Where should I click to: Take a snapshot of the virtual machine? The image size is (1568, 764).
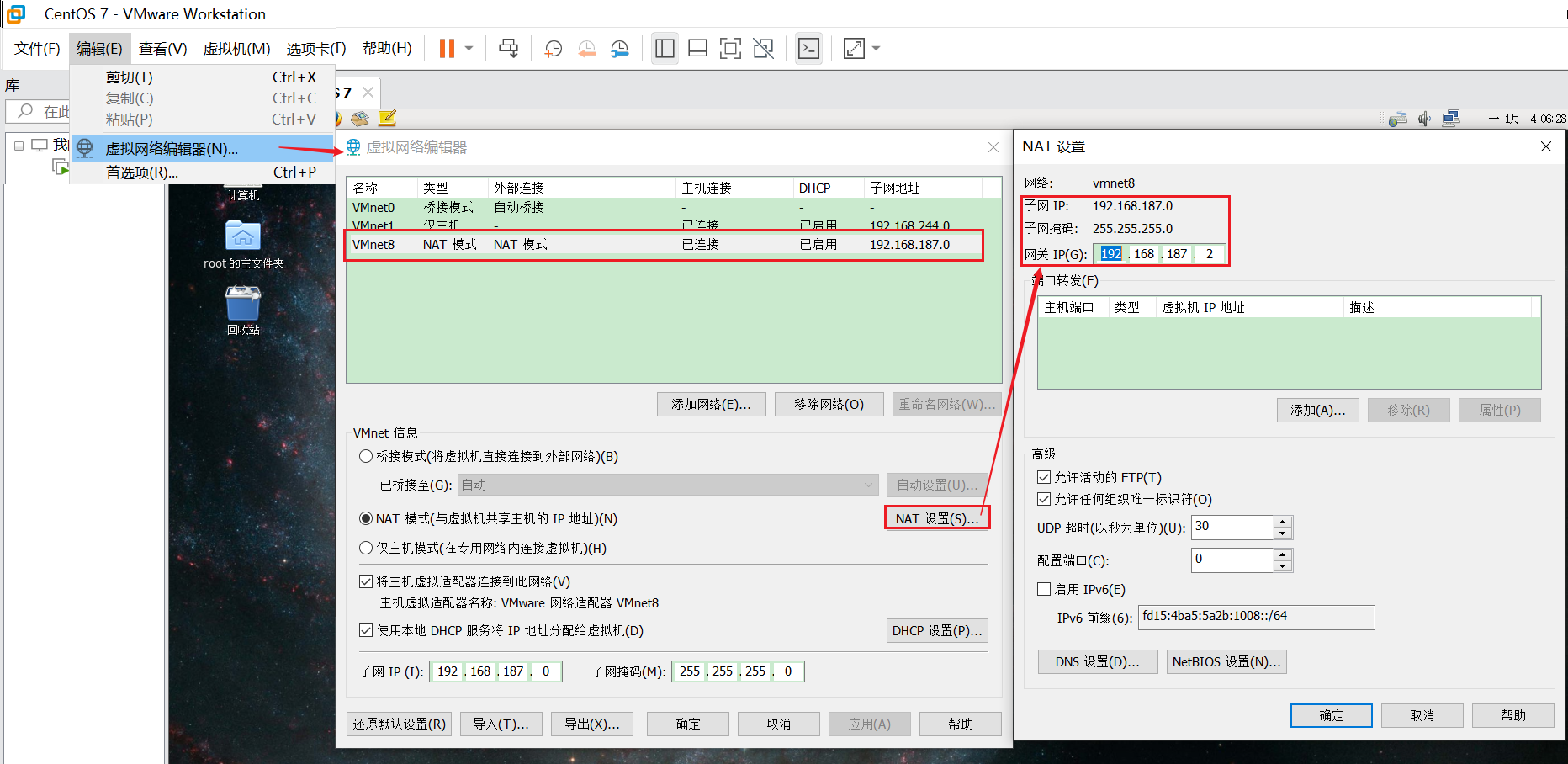point(553,48)
